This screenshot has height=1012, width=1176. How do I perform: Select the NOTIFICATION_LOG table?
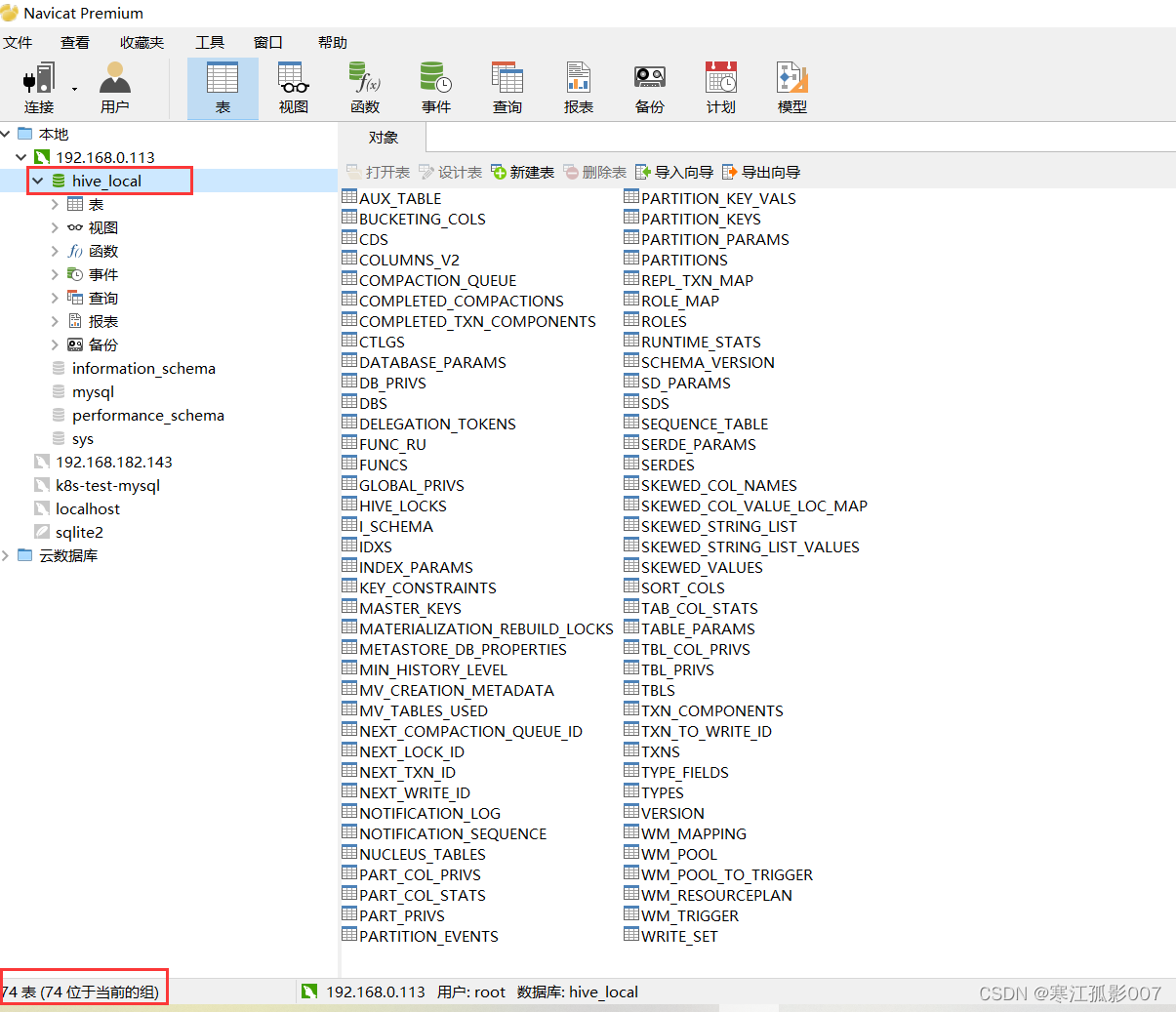(x=429, y=813)
